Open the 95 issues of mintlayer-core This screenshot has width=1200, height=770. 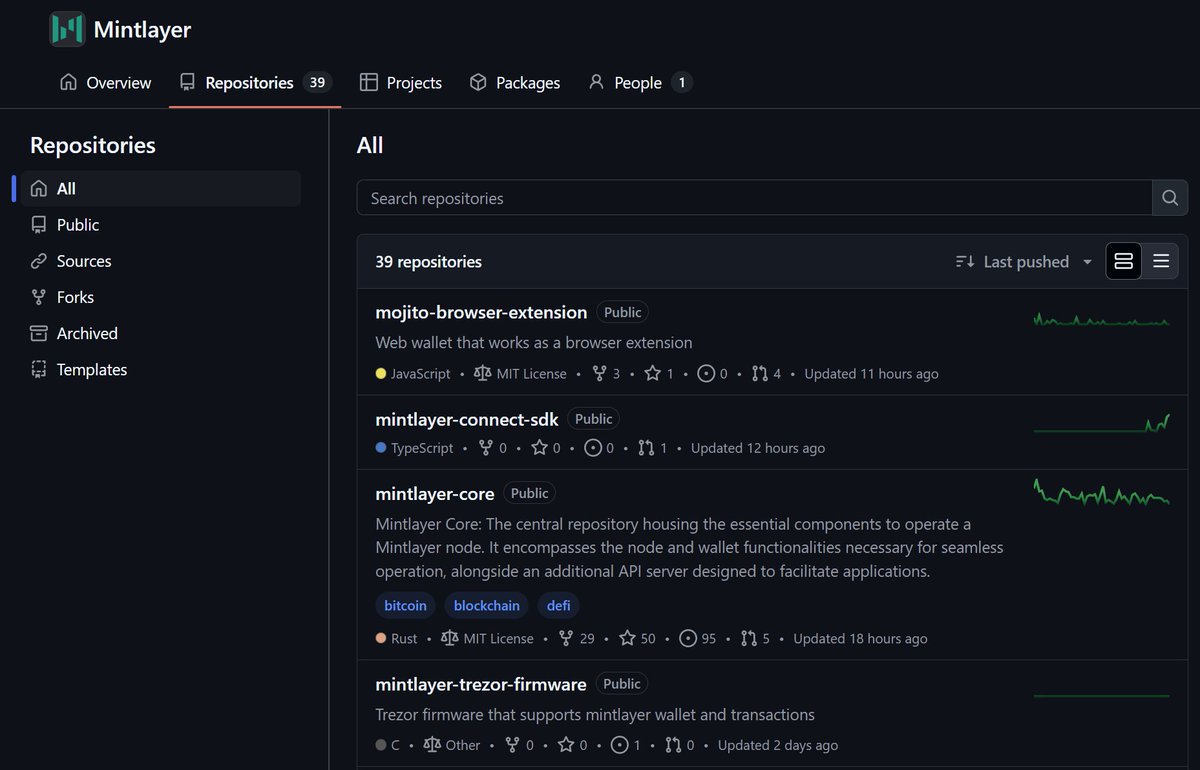pos(698,638)
